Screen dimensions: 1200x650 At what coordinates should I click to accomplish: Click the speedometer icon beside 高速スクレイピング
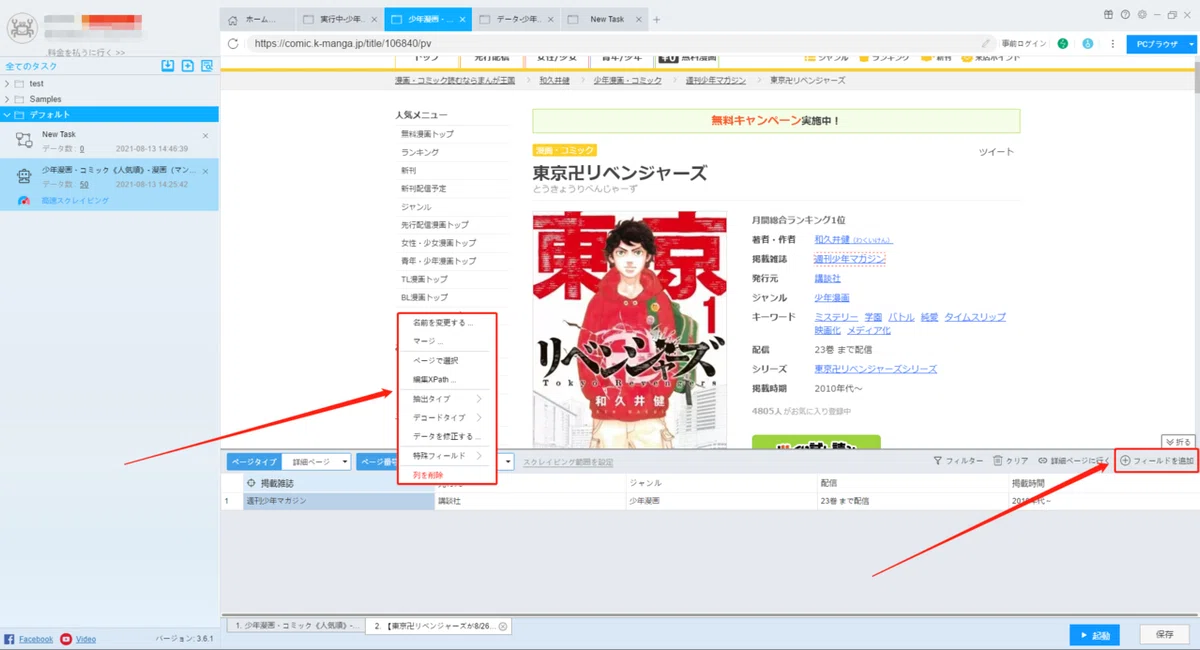pos(24,201)
